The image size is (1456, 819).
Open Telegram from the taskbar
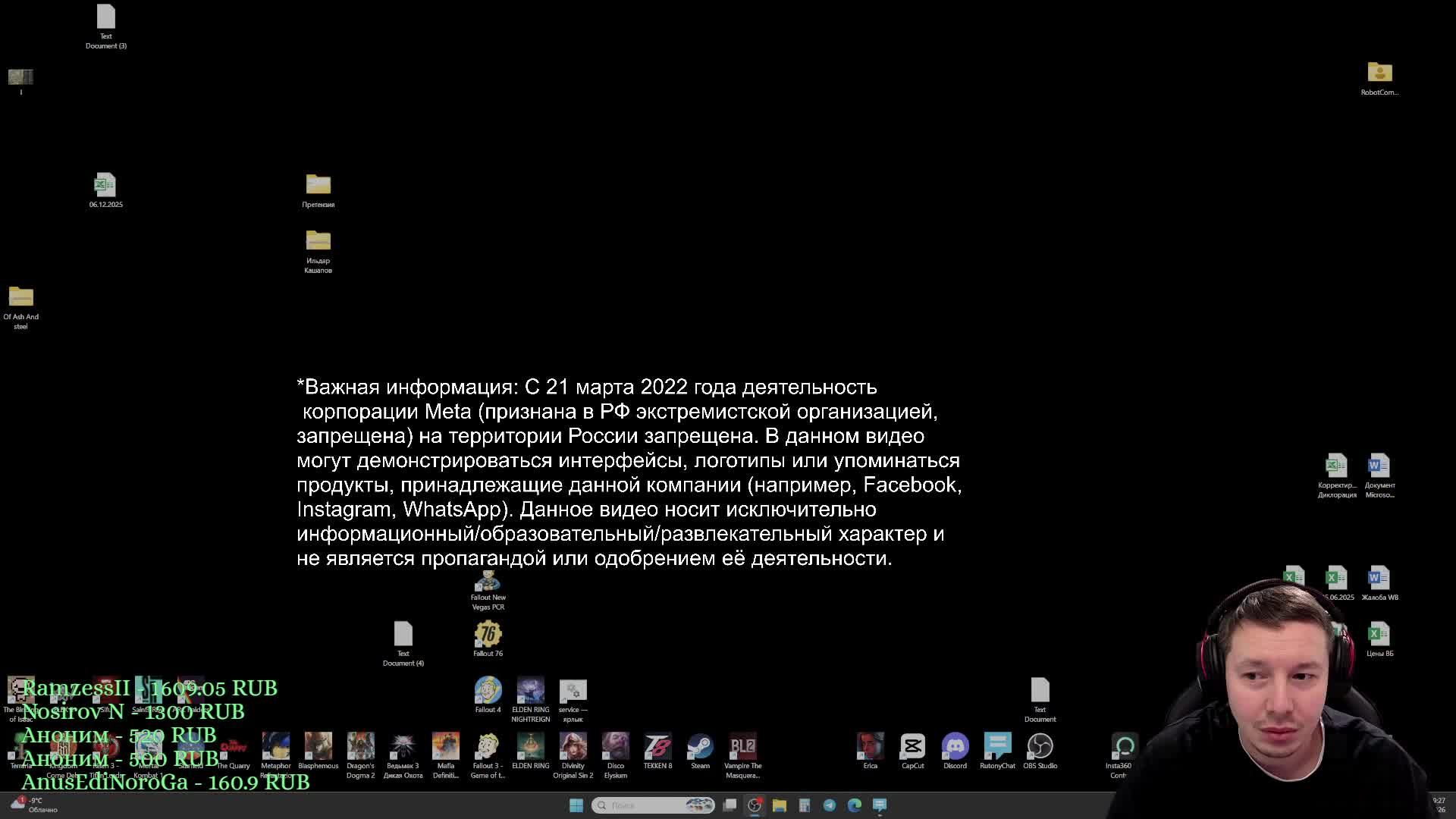(x=830, y=805)
